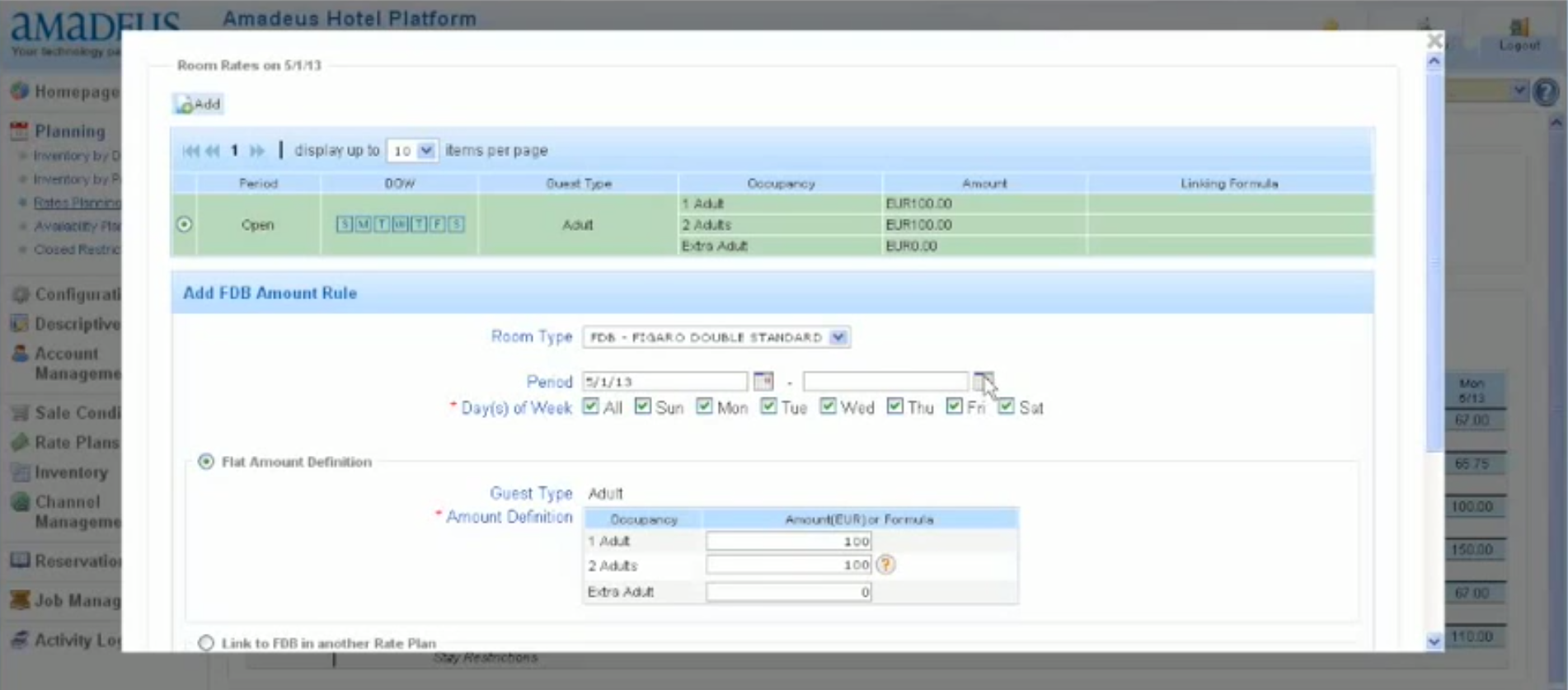
Task: Click the Activity Log icon in sidebar
Action: click(20, 640)
